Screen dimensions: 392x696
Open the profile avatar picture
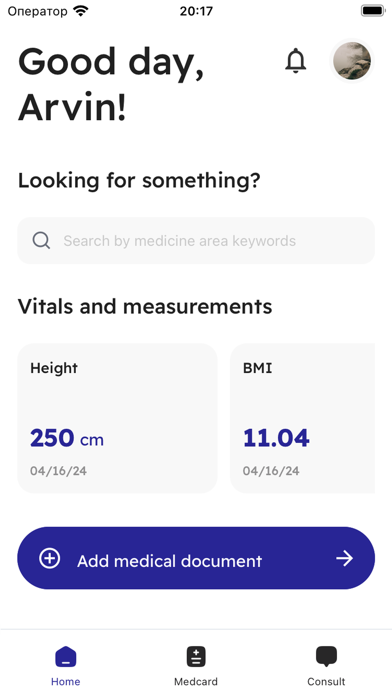[352, 61]
